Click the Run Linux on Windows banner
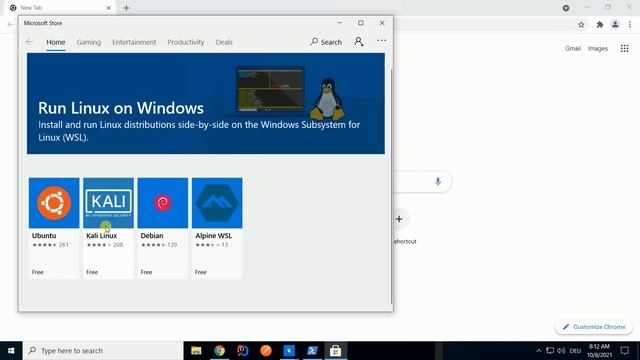 [206, 104]
